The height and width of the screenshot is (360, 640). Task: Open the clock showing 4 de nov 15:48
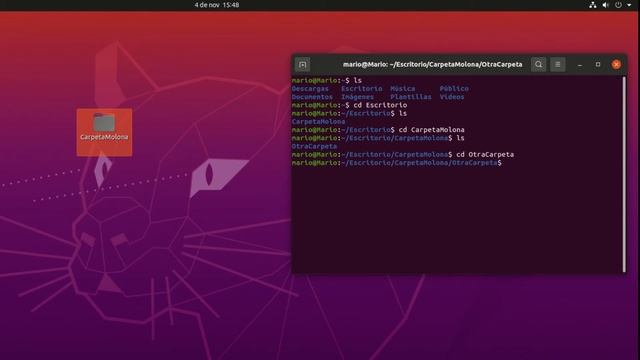tap(217, 5)
